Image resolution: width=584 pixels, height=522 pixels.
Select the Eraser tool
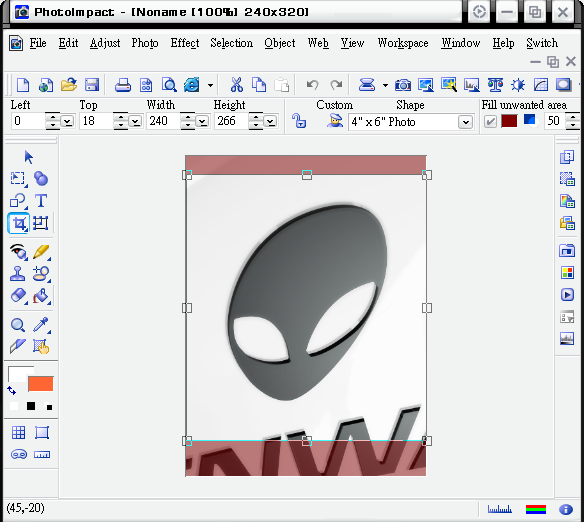pos(18,296)
